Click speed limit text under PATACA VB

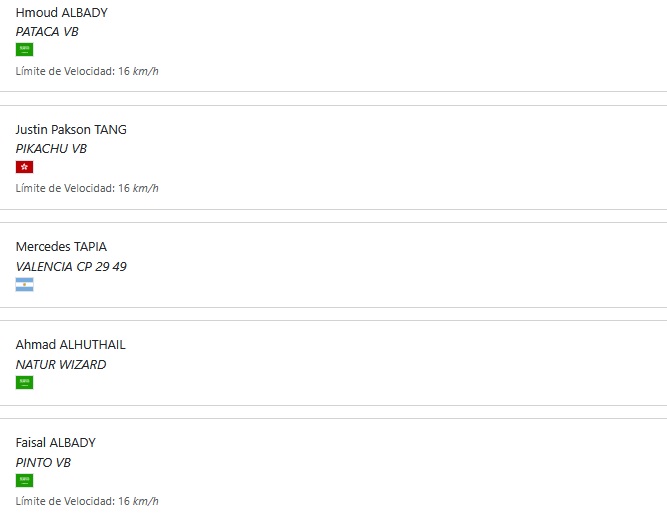[x=87, y=71]
